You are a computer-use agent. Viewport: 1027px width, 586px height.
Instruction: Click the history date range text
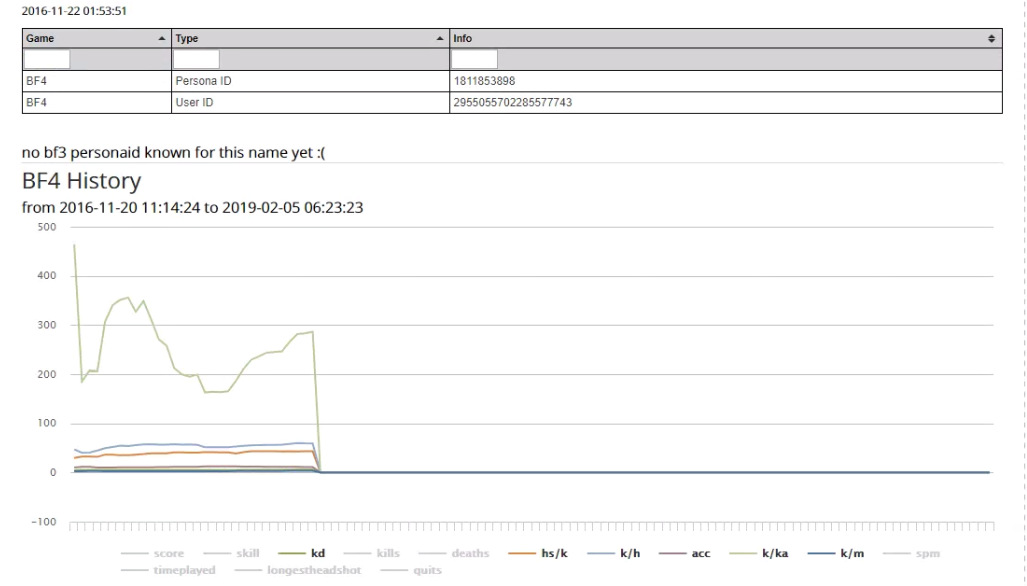tap(193, 208)
